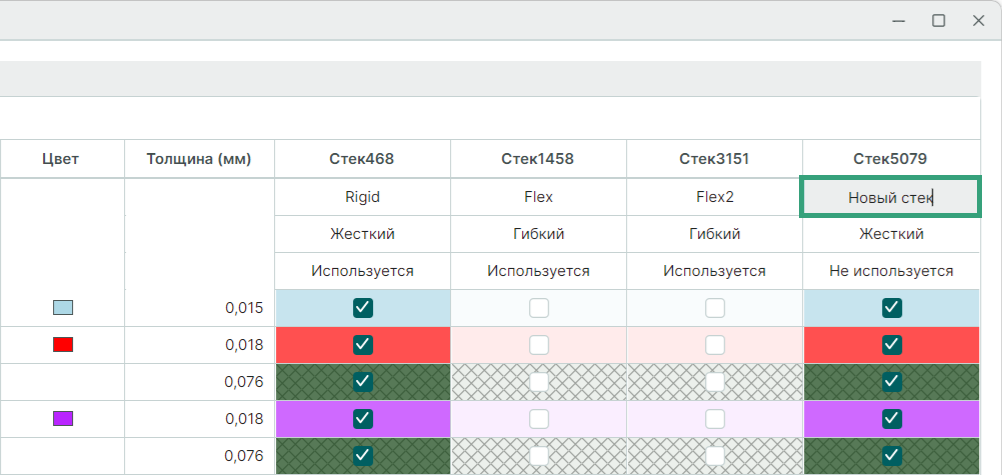Click the red color swatch
1002x475 pixels.
click(62, 345)
